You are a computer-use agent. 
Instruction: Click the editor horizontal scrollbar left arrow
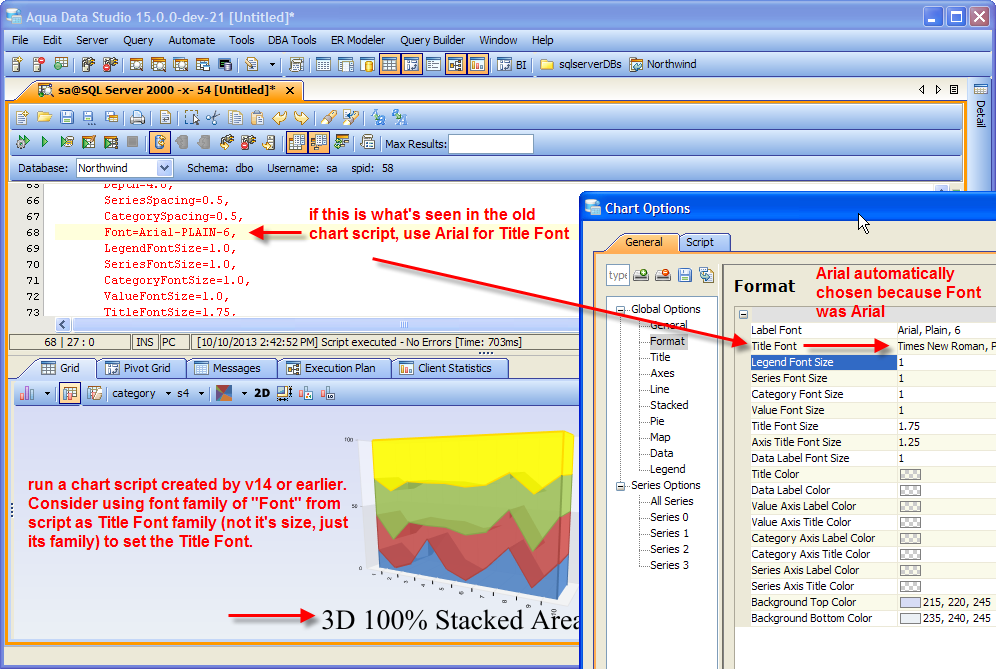coord(62,325)
